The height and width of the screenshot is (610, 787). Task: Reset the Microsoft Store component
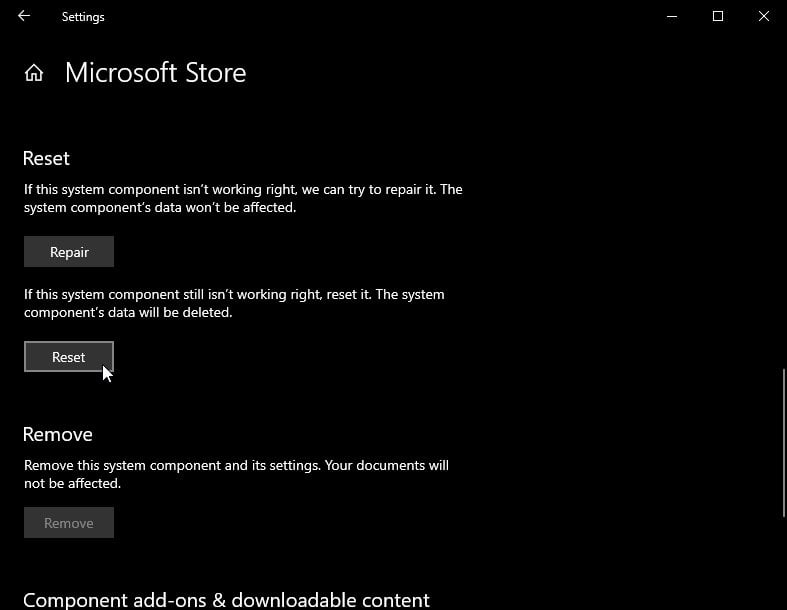point(69,357)
